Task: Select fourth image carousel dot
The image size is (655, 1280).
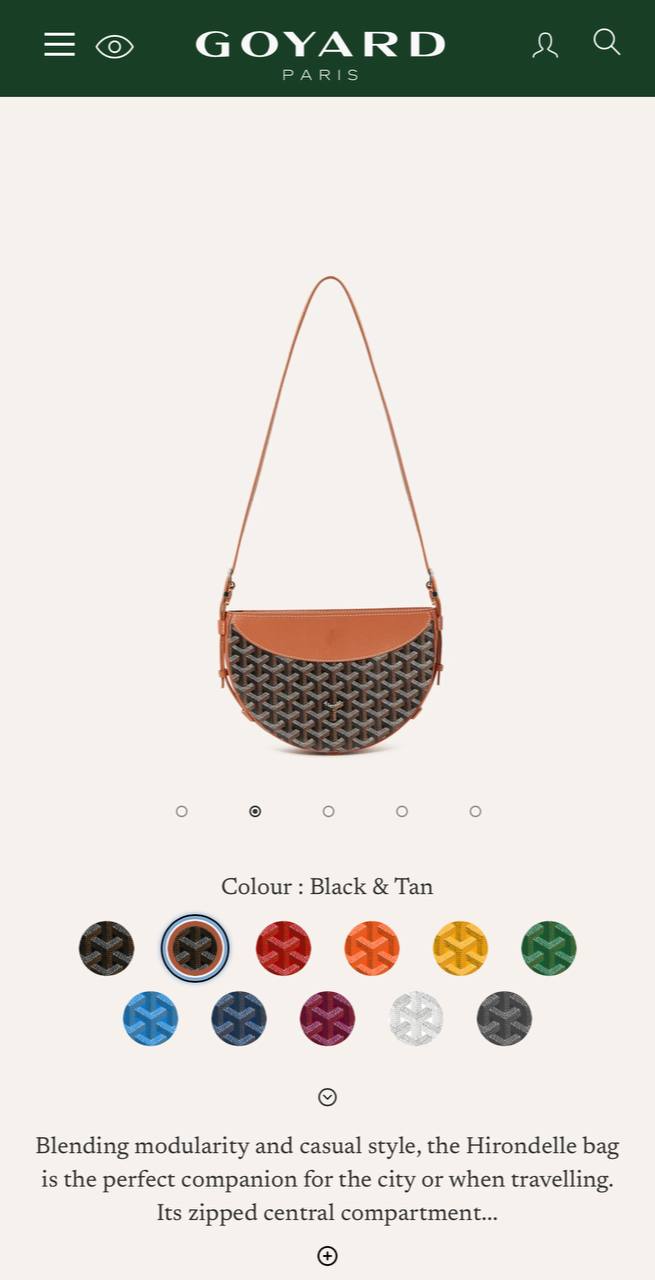Action: pyautogui.click(x=402, y=811)
